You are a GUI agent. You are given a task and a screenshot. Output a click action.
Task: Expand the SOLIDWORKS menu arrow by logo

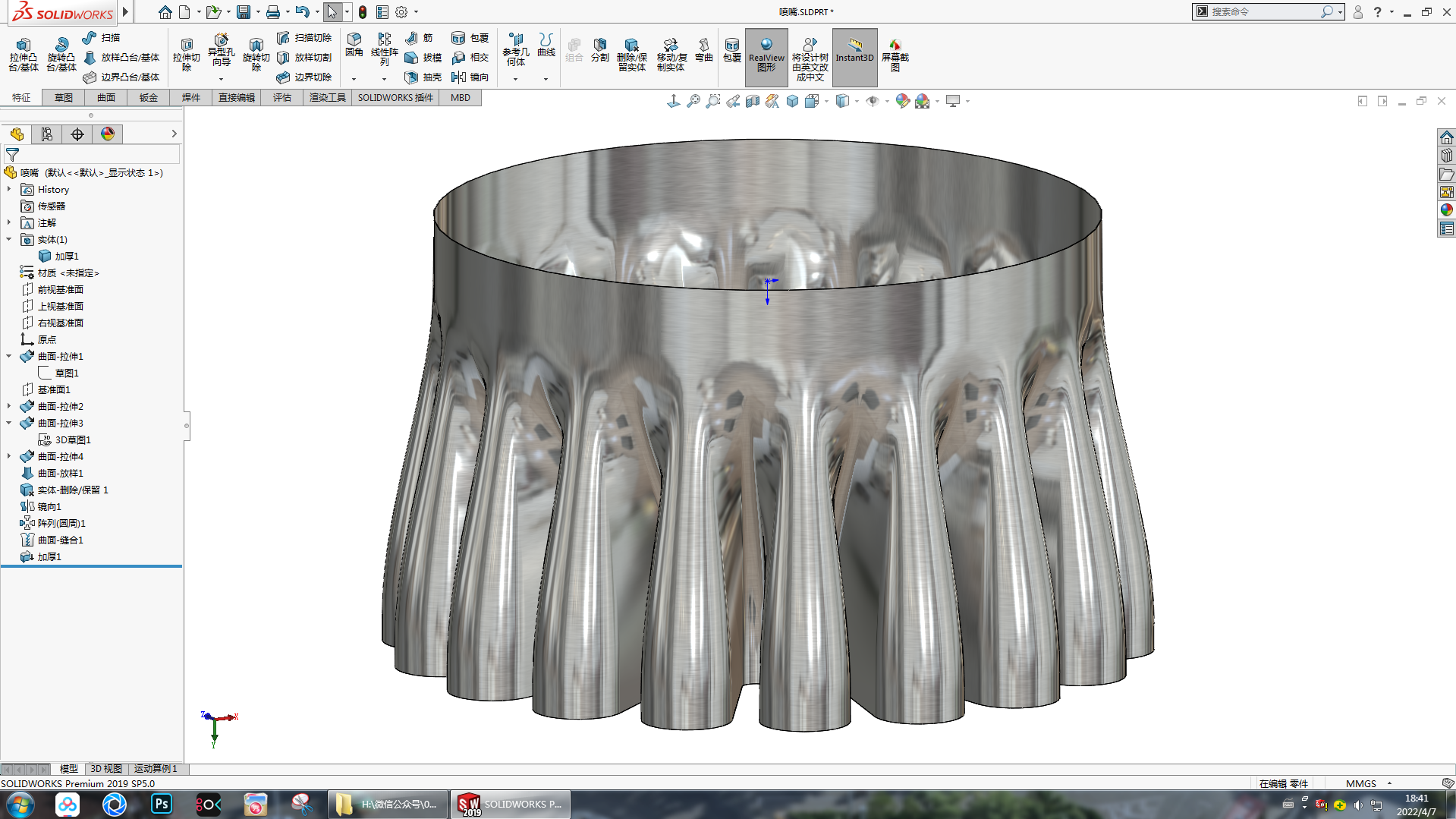(x=125, y=12)
